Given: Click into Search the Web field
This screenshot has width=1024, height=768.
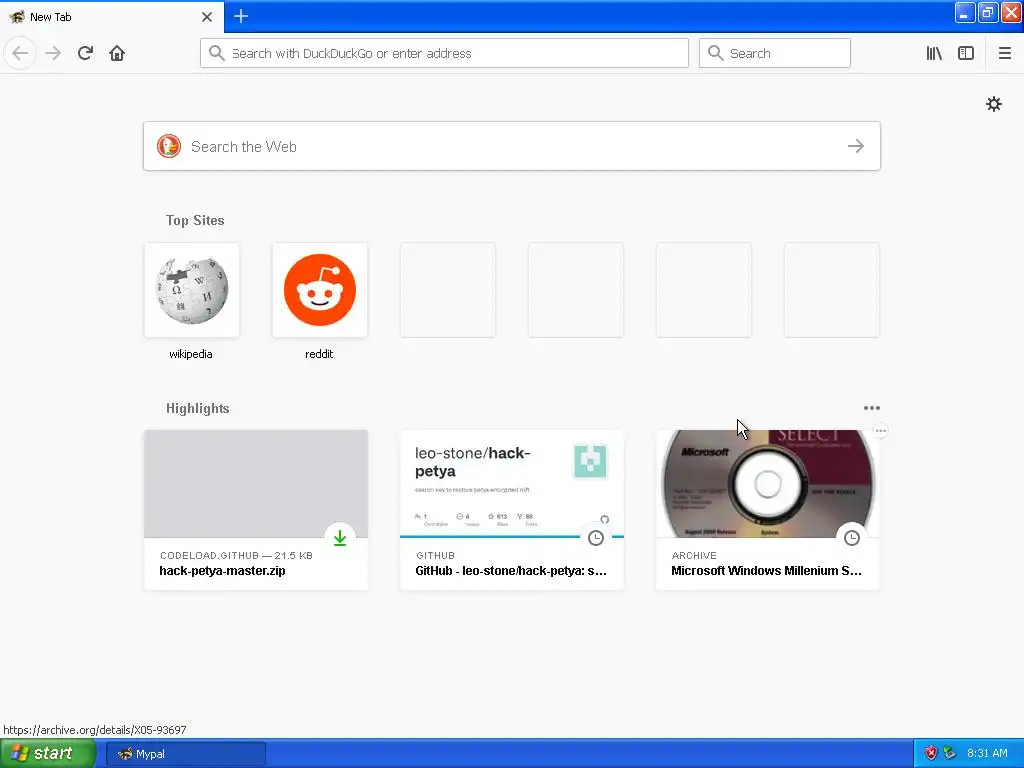Looking at the screenshot, I should 511,146.
